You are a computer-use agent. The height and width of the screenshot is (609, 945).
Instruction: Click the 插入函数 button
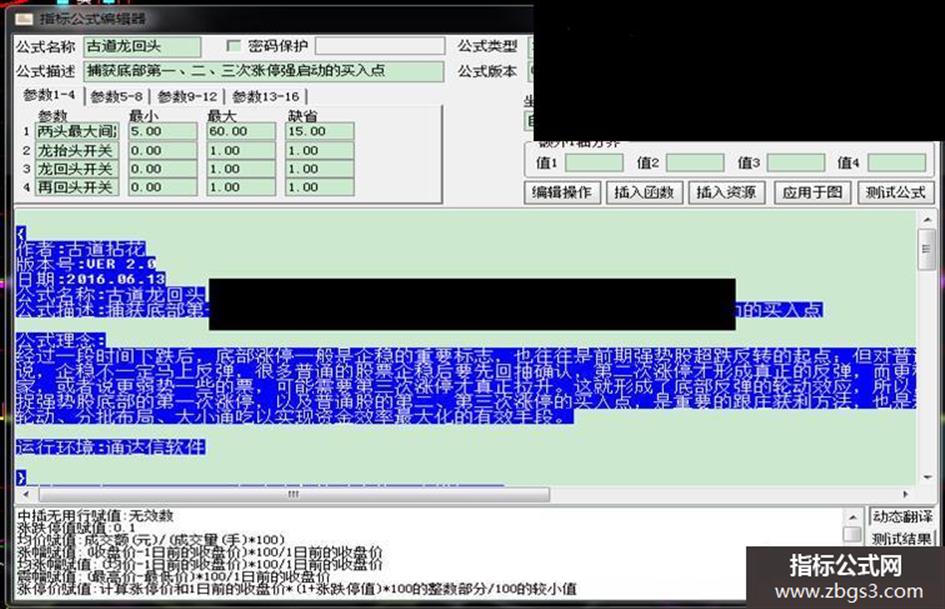[644, 192]
